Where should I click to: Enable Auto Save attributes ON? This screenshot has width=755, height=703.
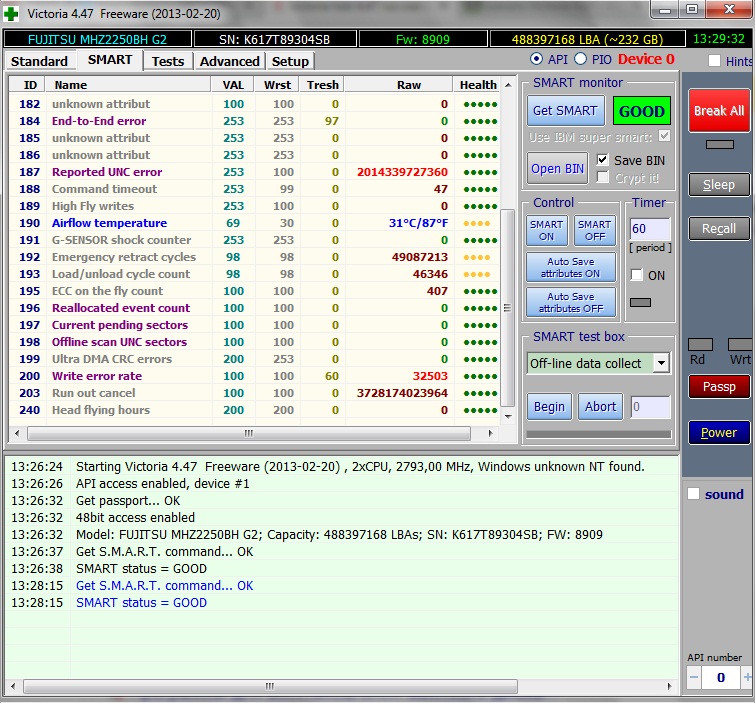[x=570, y=267]
